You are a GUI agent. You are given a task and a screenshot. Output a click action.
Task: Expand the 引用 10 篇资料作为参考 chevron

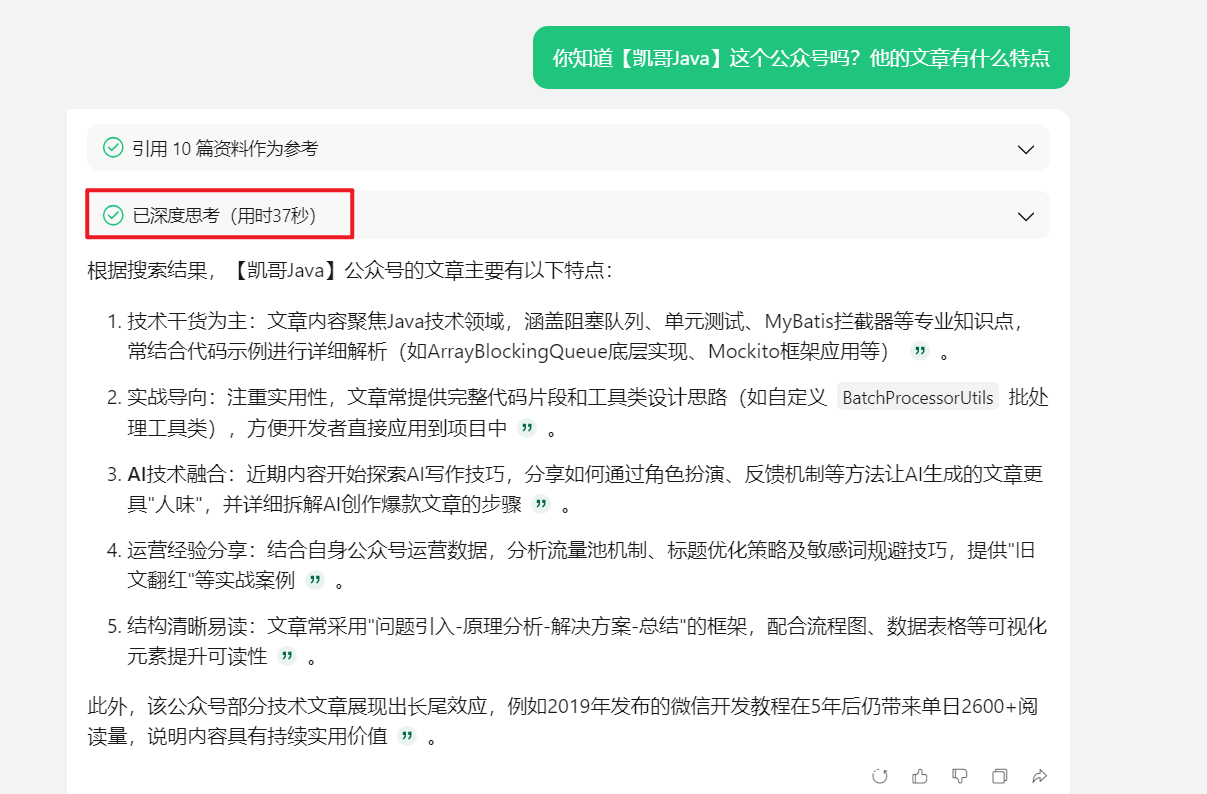pos(1025,149)
